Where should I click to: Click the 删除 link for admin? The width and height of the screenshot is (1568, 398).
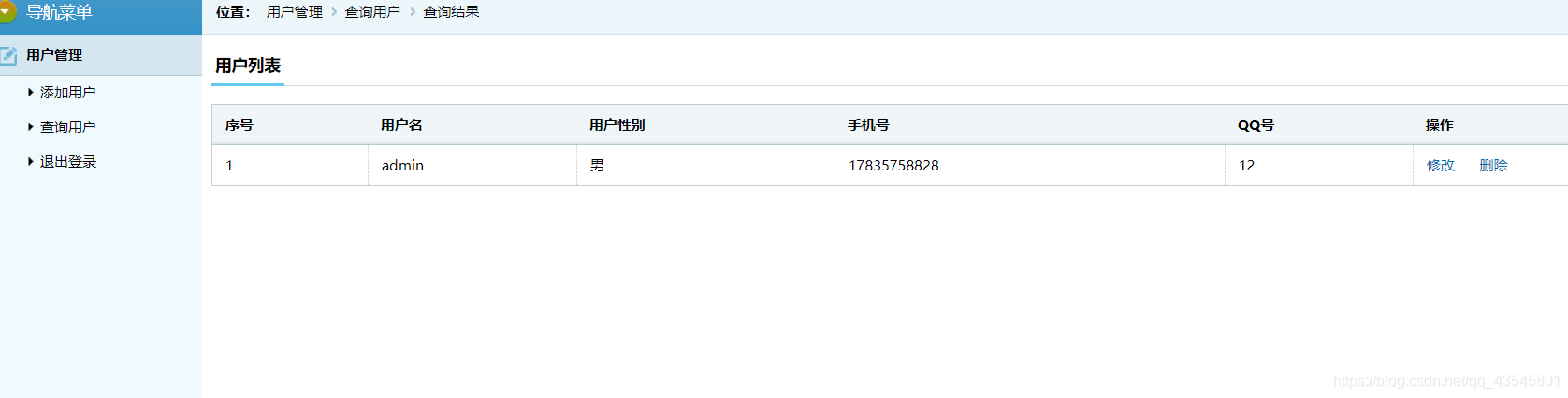(x=1493, y=165)
